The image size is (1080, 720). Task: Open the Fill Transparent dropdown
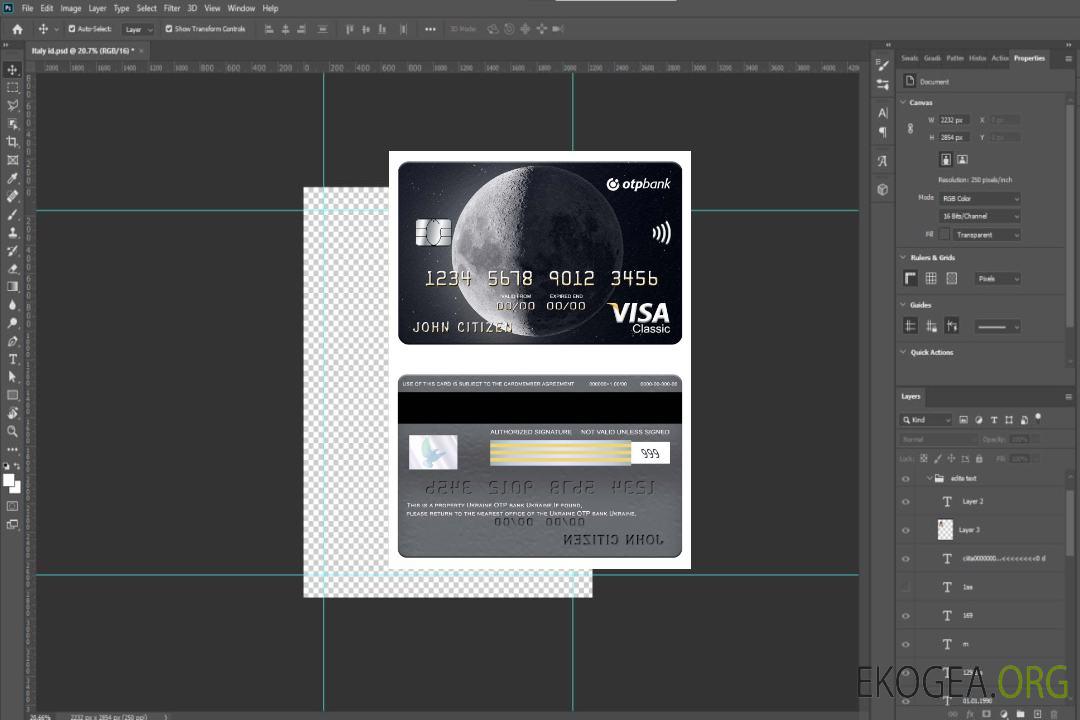[x=986, y=235]
